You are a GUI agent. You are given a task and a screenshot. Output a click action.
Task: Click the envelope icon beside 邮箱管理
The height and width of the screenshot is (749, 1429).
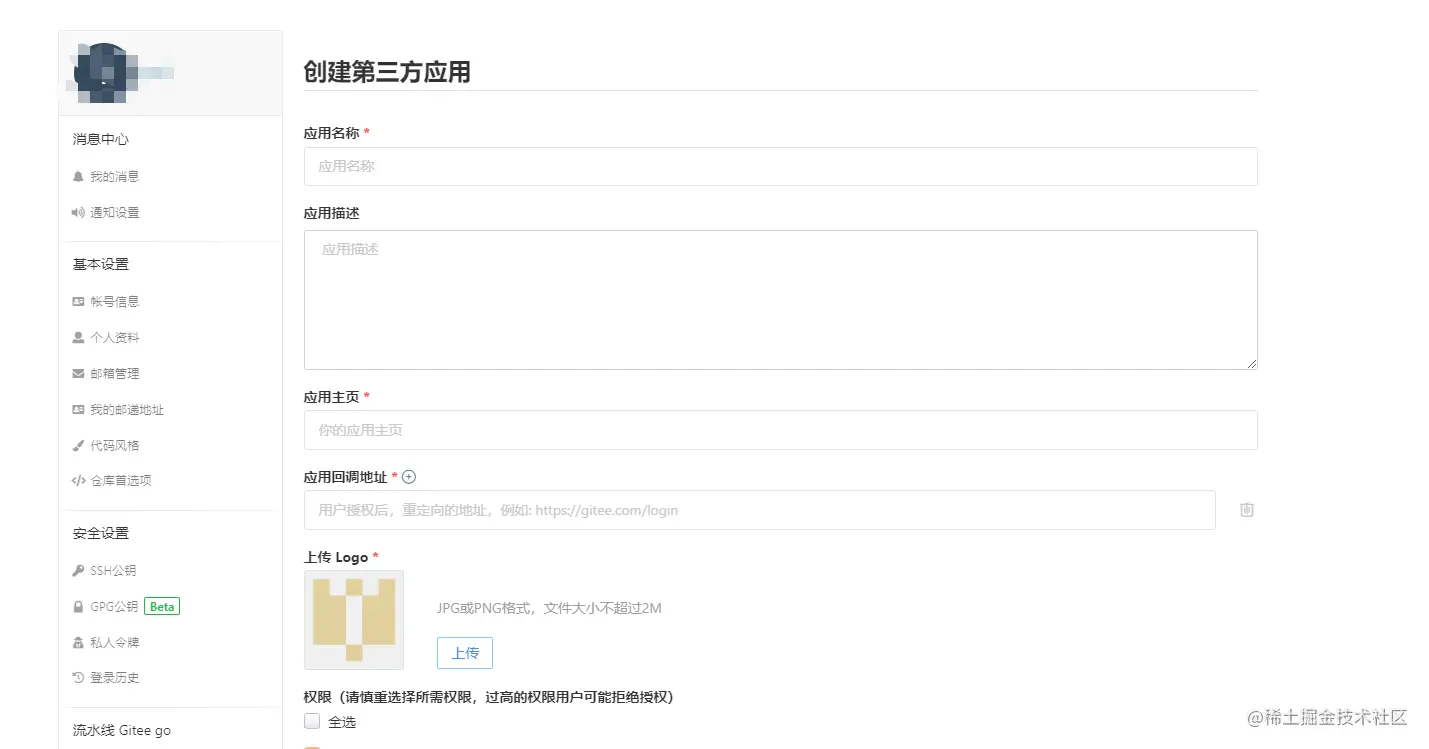click(78, 373)
